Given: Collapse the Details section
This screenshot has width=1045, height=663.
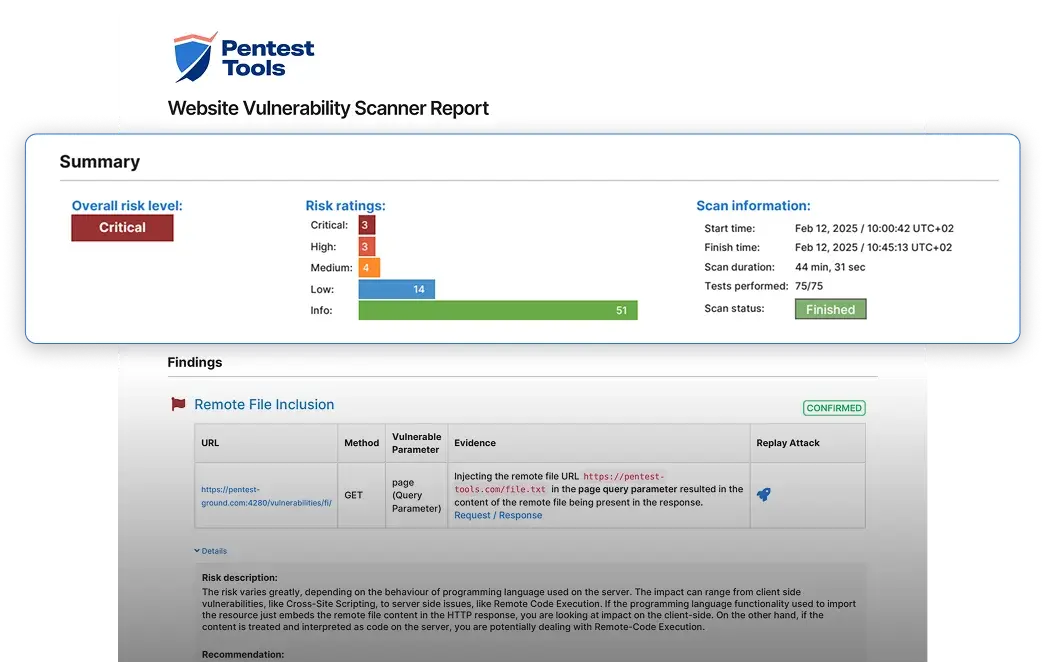Looking at the screenshot, I should (x=212, y=550).
